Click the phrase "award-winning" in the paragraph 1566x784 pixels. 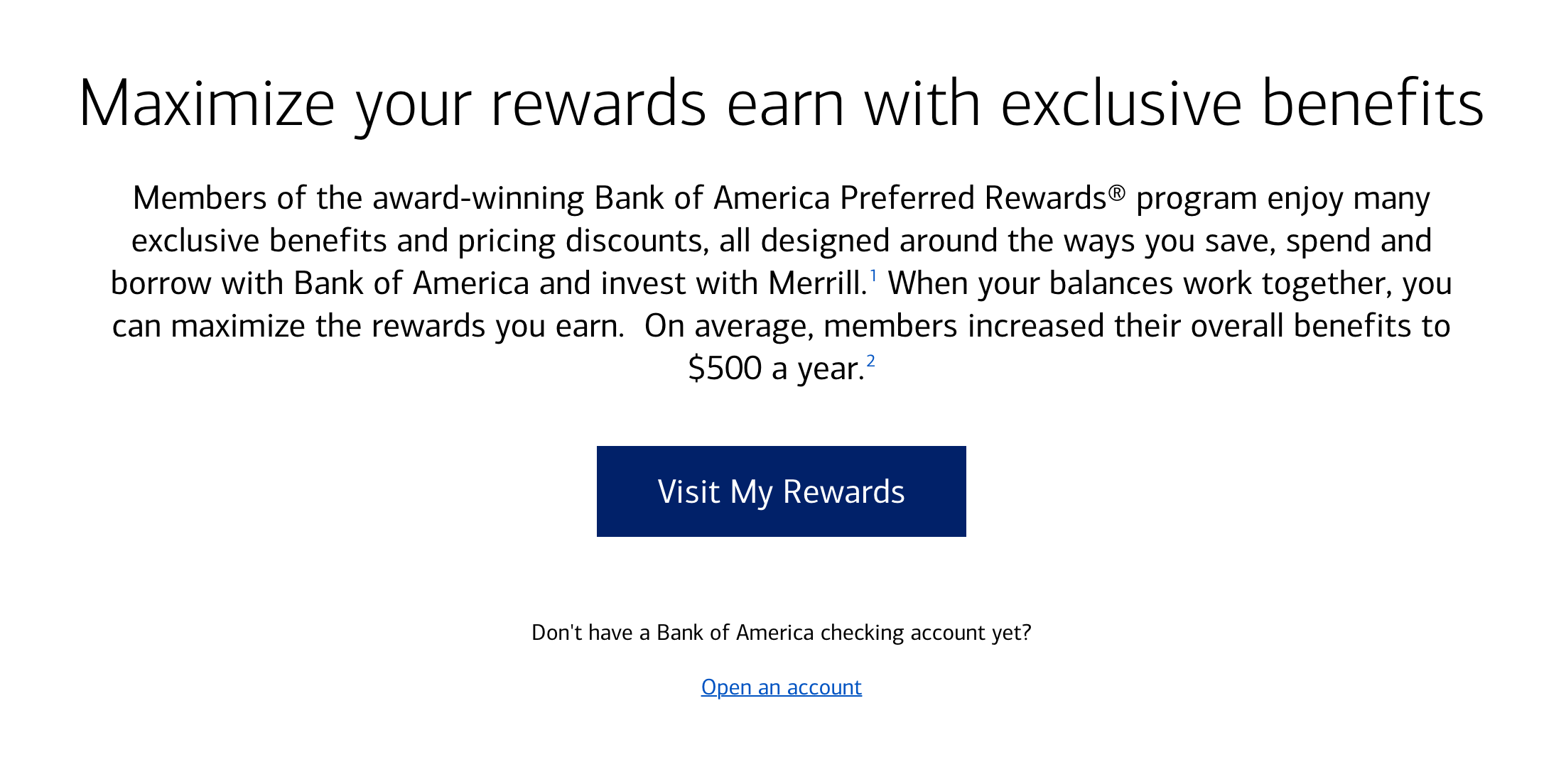pyautogui.click(x=478, y=198)
